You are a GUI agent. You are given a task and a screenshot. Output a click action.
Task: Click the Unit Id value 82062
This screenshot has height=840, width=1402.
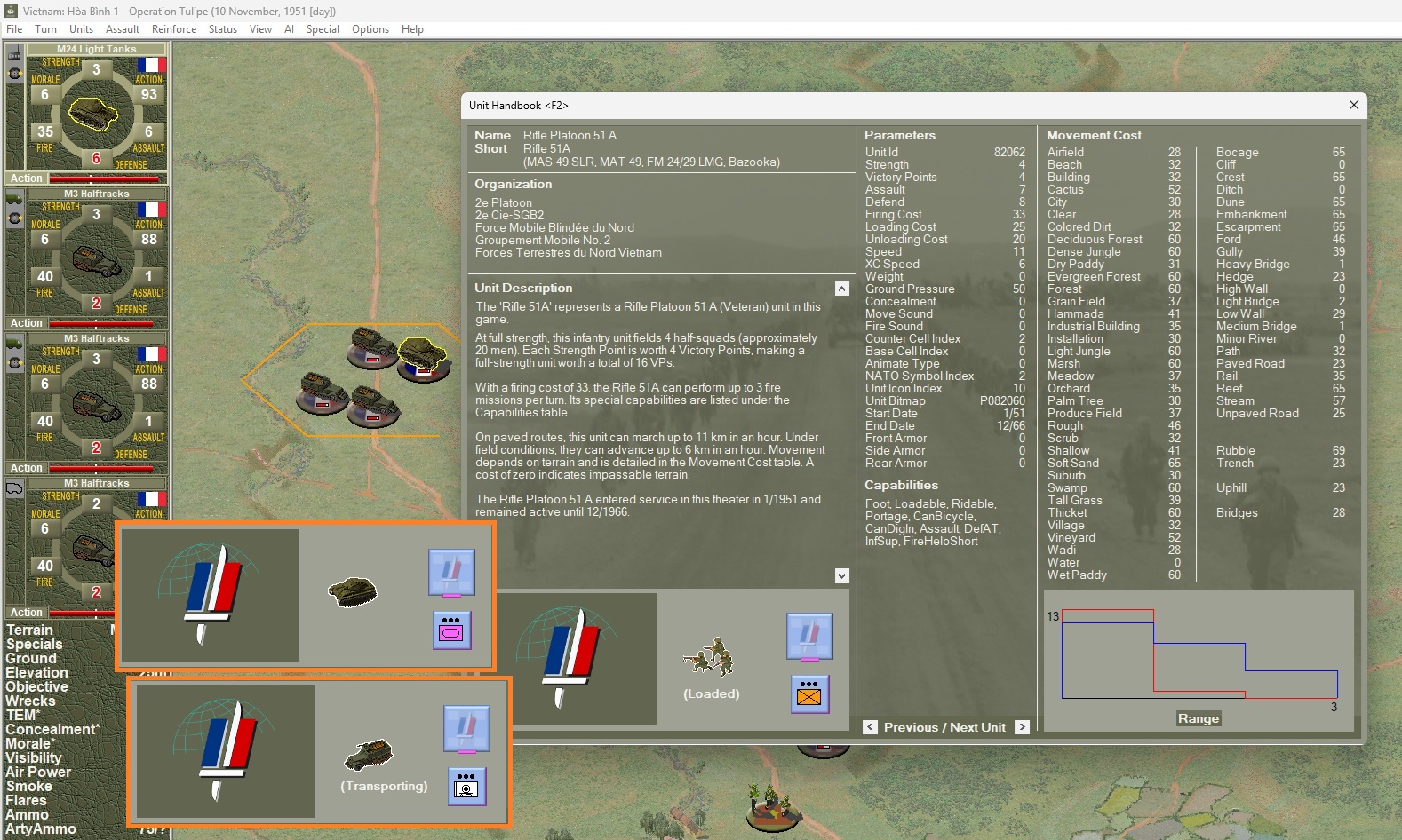pyautogui.click(x=1009, y=152)
